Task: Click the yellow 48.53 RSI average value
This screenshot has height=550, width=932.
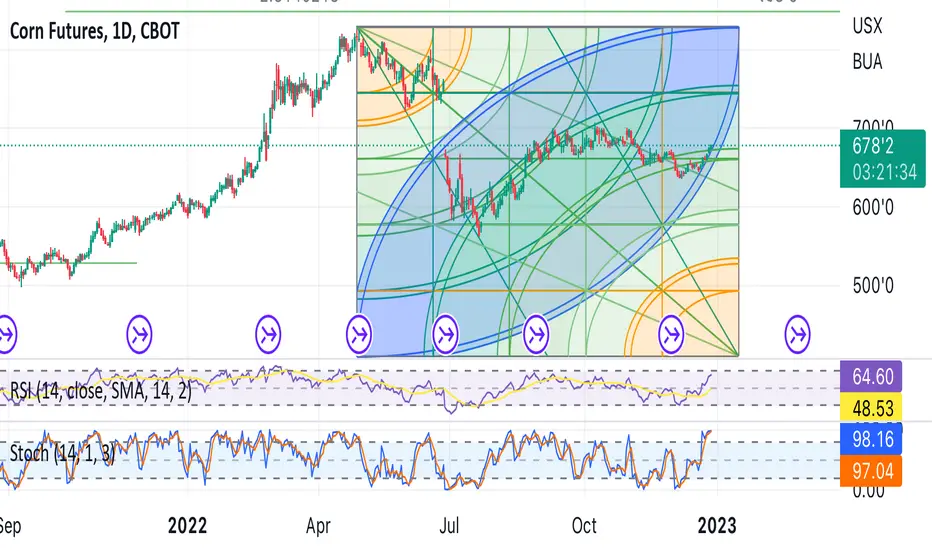Action: [871, 408]
